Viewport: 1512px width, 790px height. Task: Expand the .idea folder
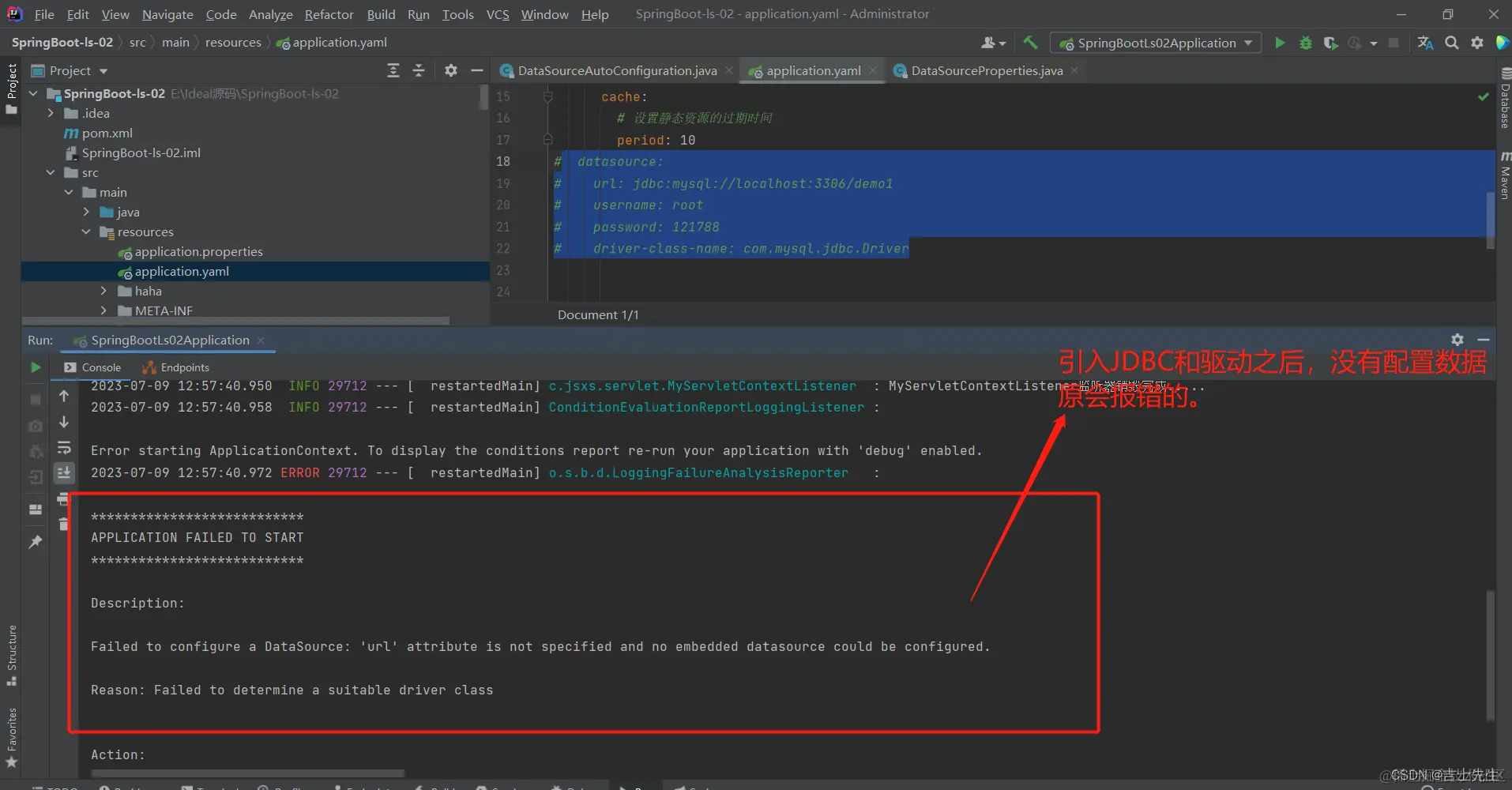point(51,113)
